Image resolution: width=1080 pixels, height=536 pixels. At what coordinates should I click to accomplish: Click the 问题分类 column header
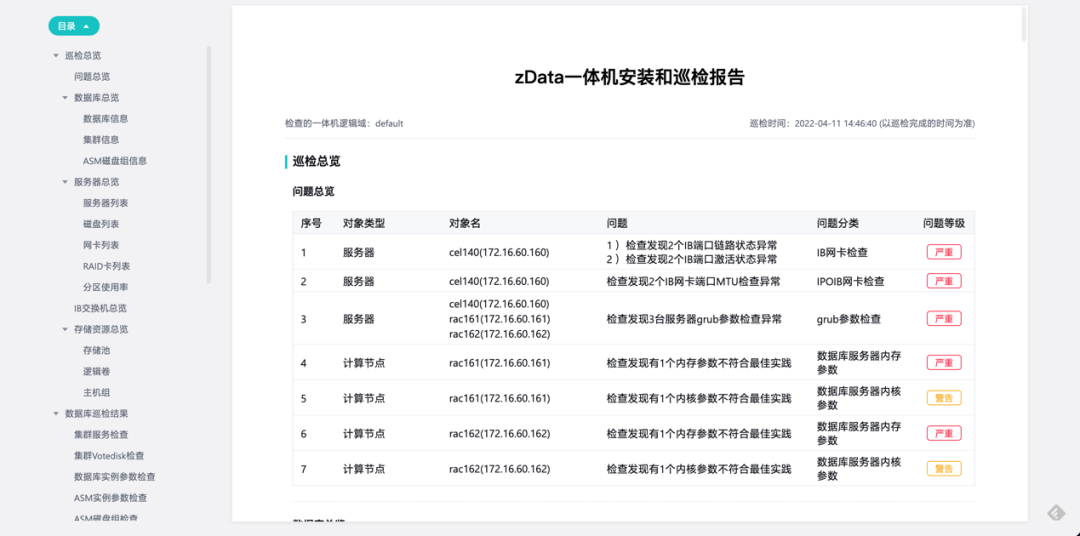838,223
